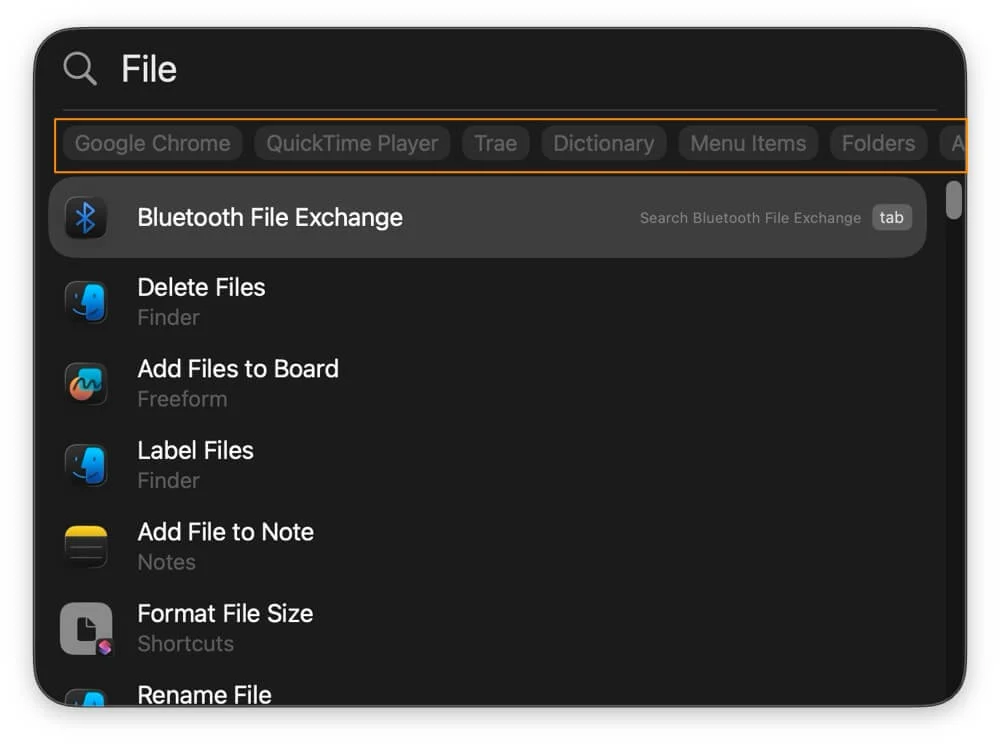Click the Finder icon beside Rename File
Image resolution: width=1000 pixels, height=746 pixels.
tap(86, 697)
